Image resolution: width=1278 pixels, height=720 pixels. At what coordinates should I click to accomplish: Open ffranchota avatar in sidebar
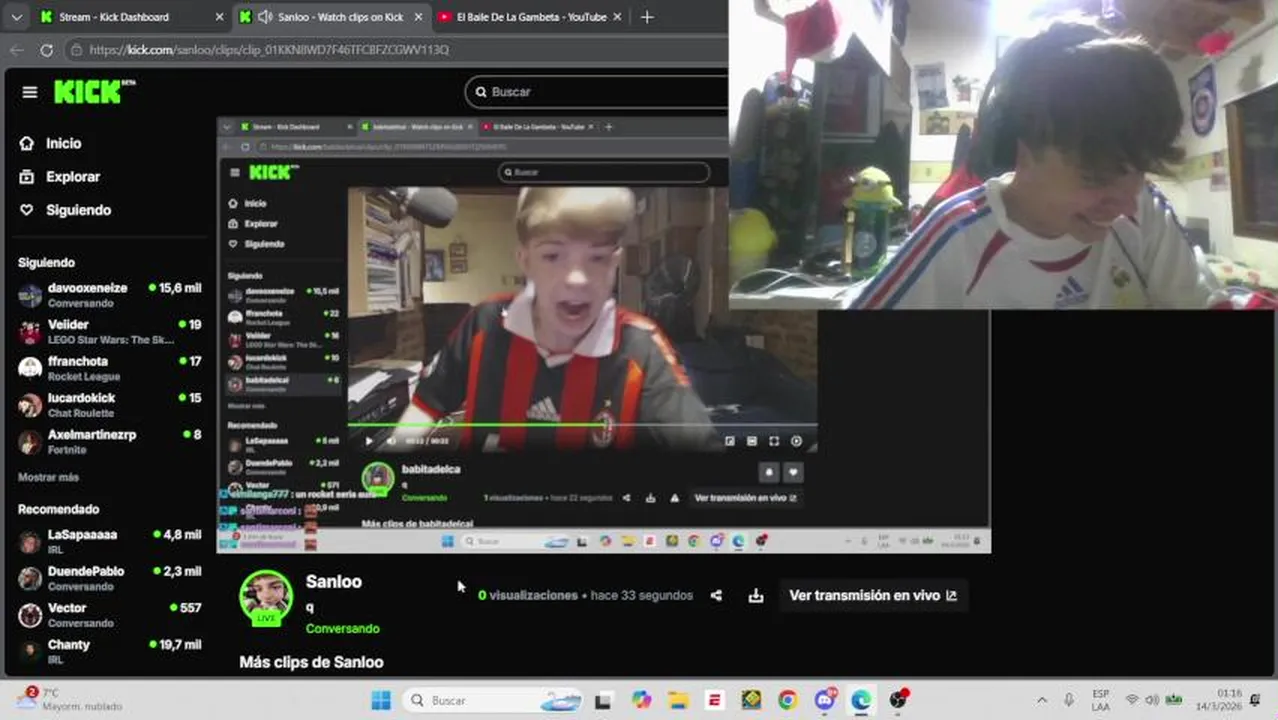coord(30,368)
